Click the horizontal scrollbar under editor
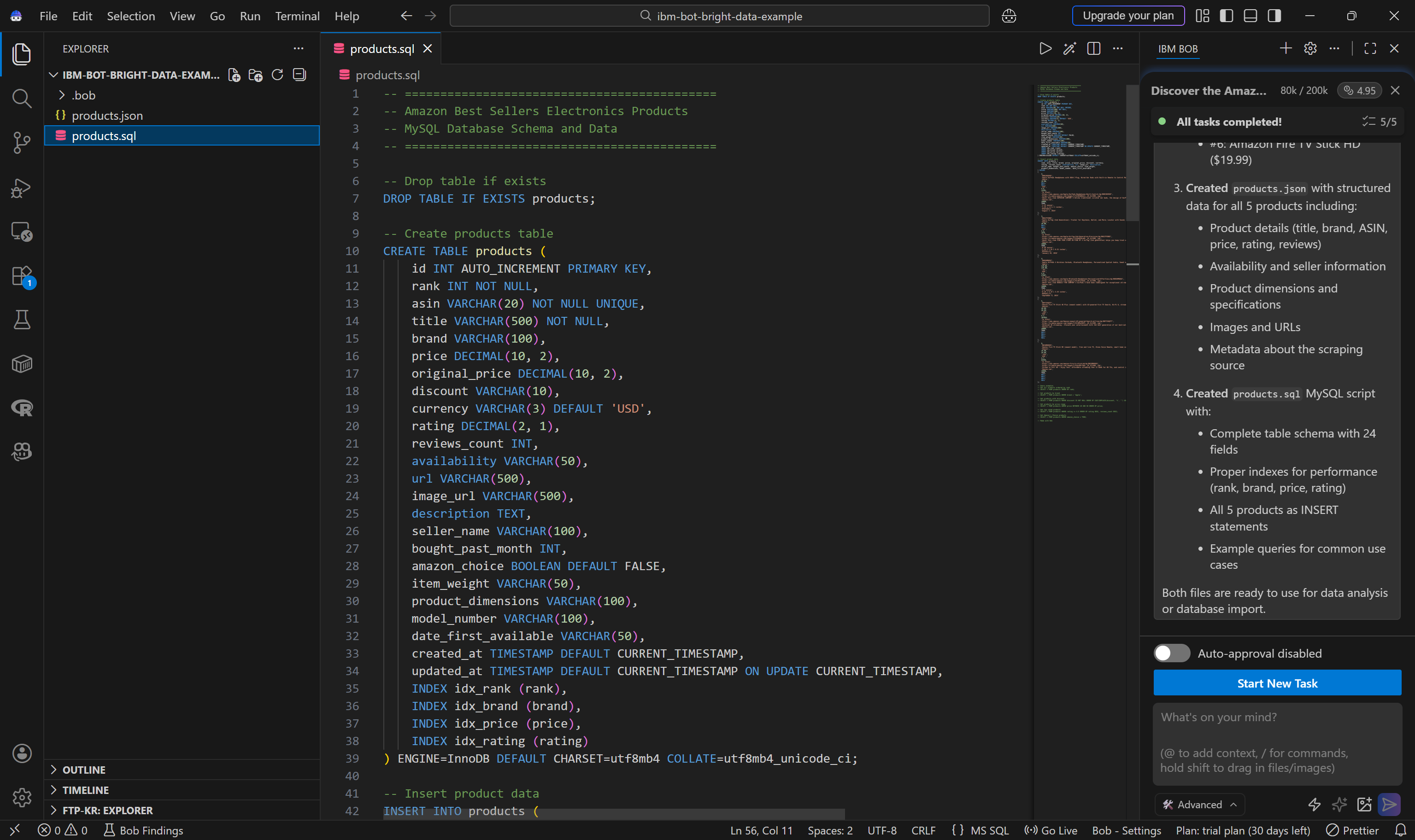 [614, 814]
